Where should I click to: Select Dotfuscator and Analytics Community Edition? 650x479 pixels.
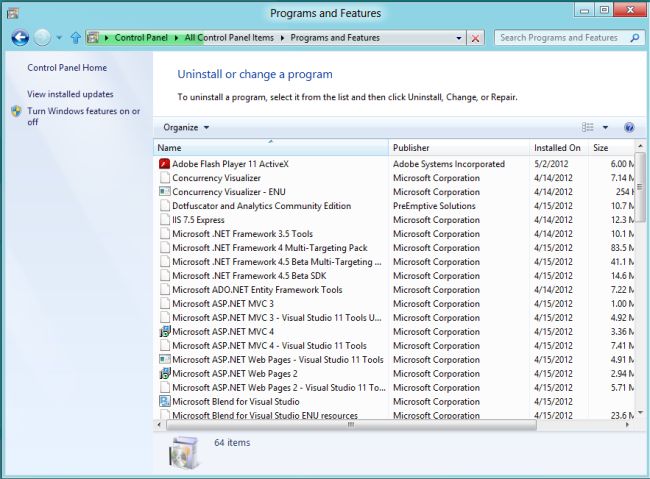[x=262, y=206]
